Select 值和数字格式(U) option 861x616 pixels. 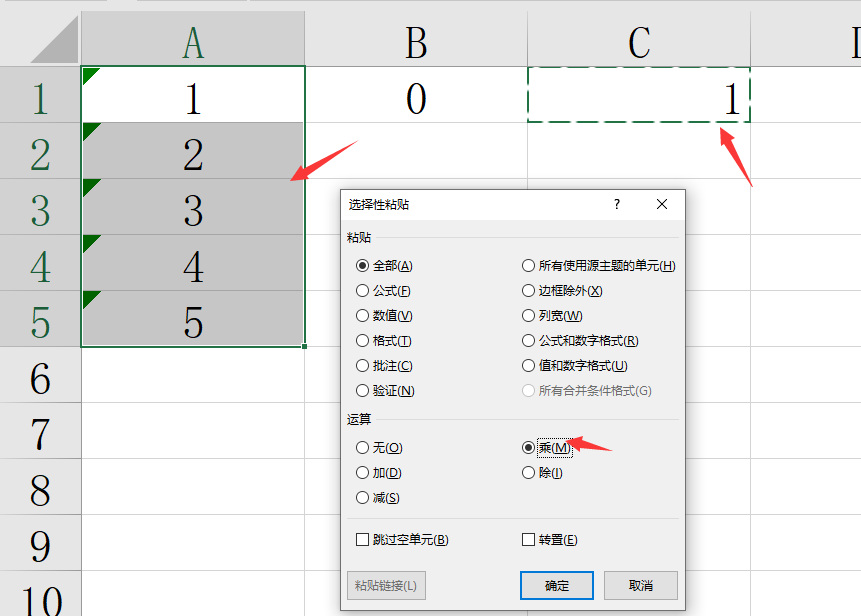[574, 366]
